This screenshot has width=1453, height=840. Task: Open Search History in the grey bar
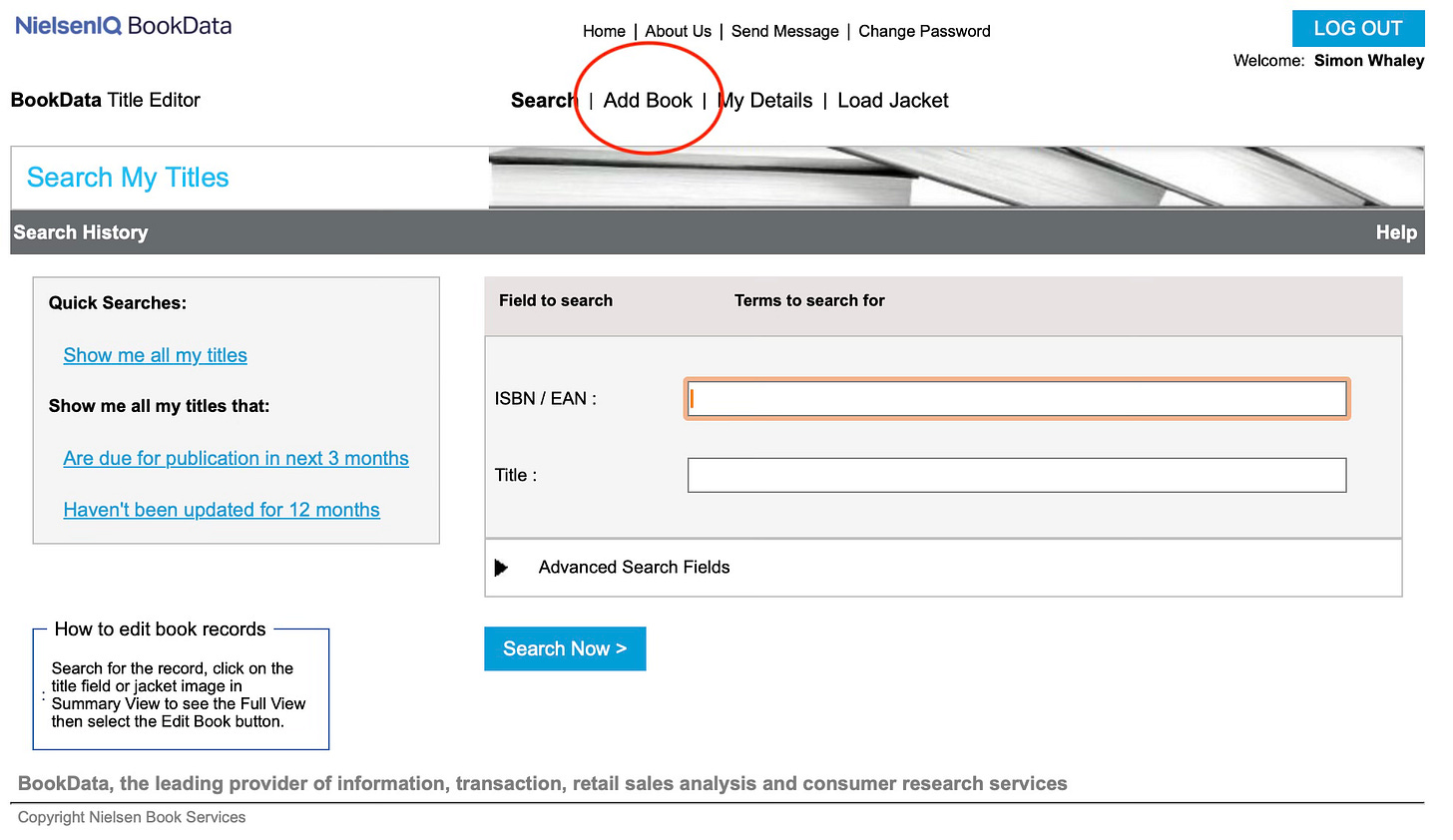(x=81, y=232)
